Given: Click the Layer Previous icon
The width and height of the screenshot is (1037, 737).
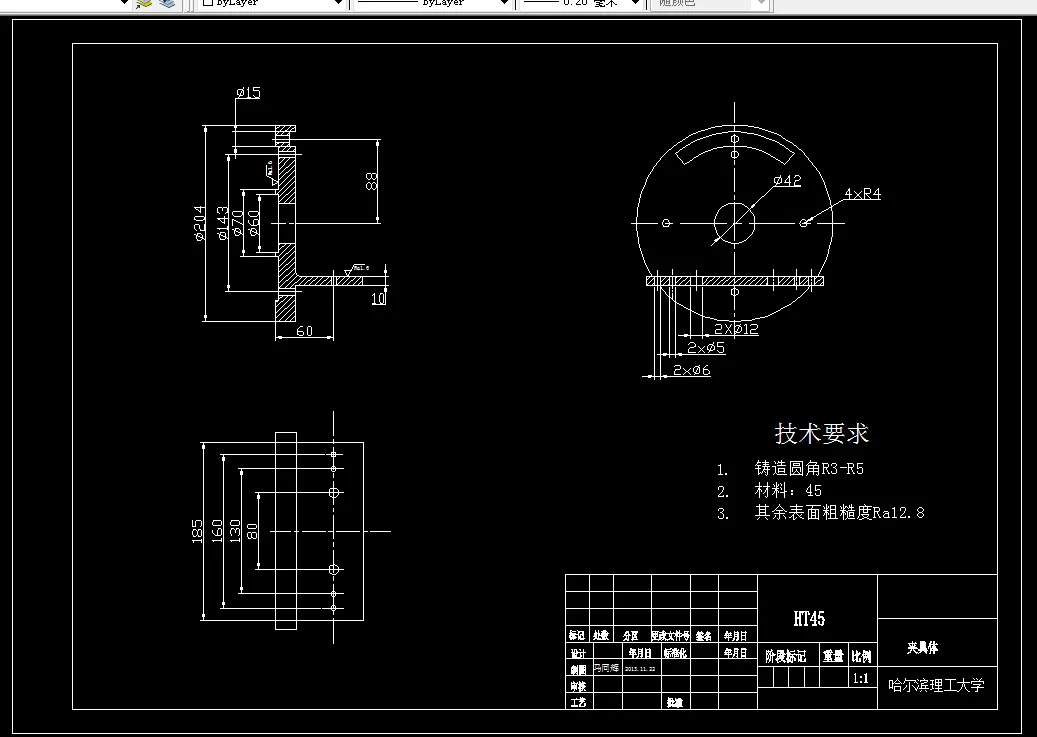Looking at the screenshot, I should [166, 4].
